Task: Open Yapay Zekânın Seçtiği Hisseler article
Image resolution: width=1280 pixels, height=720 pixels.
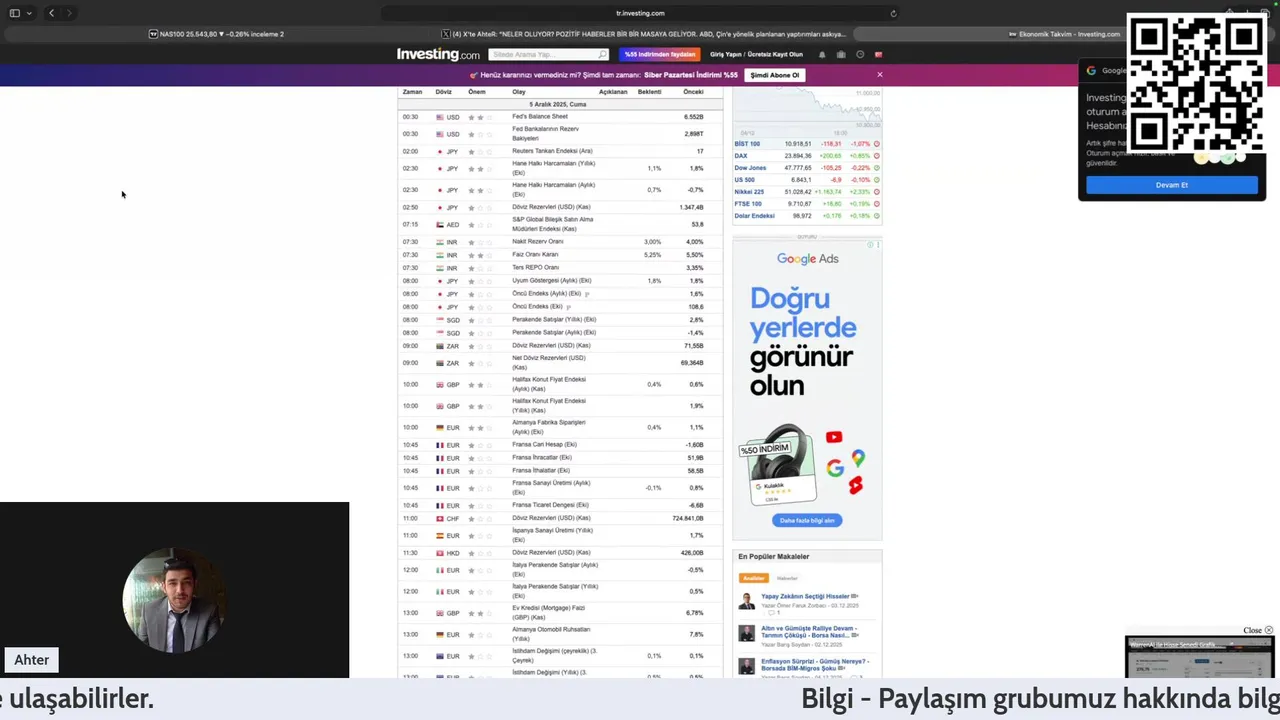Action: tap(805, 596)
